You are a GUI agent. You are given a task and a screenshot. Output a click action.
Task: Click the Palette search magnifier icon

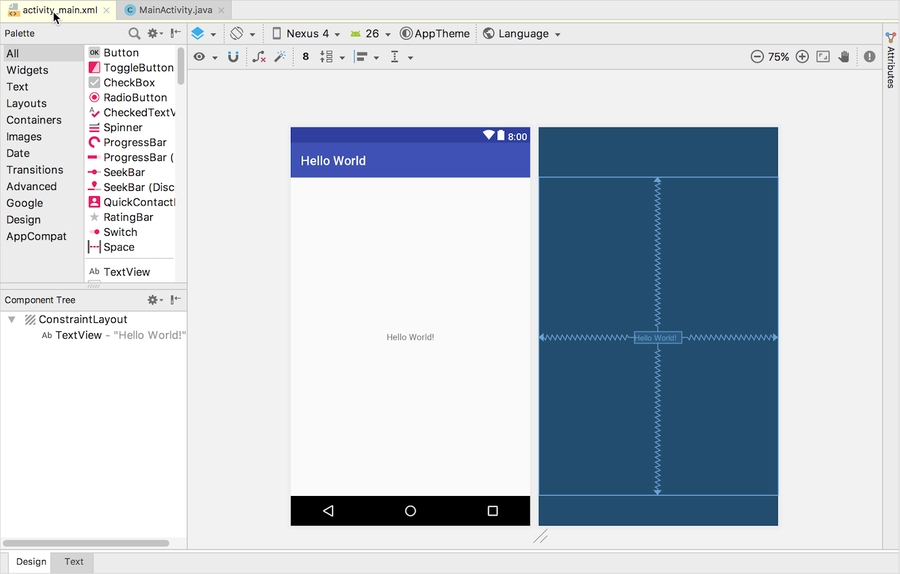134,34
